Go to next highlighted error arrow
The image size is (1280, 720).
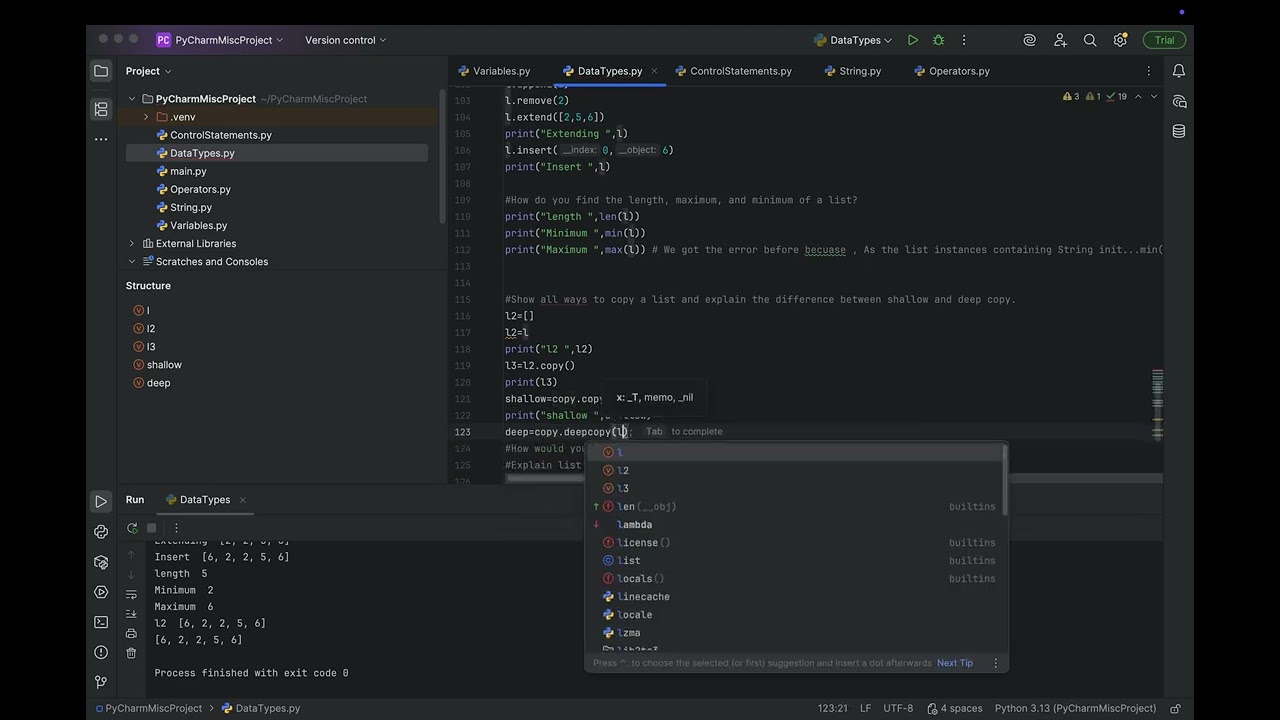pyautogui.click(x=1153, y=97)
